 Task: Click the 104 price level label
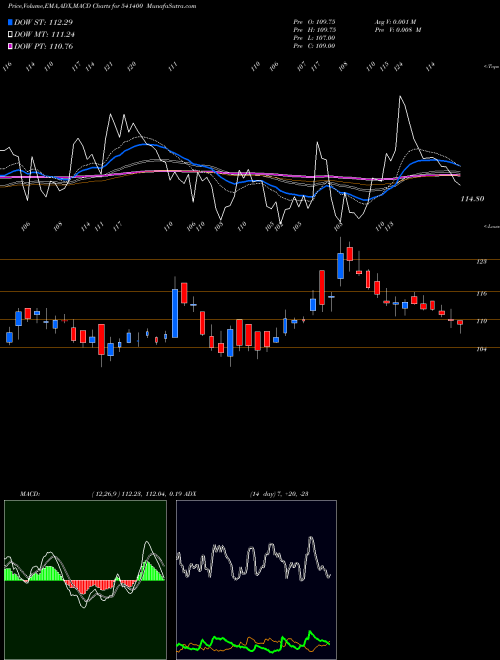pos(481,349)
